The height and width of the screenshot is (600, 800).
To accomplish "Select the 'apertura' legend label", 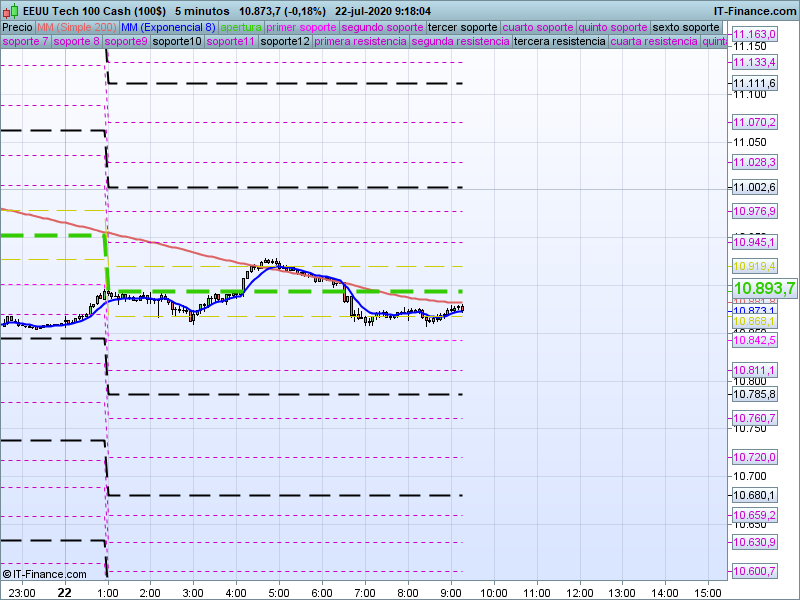I will click(241, 27).
